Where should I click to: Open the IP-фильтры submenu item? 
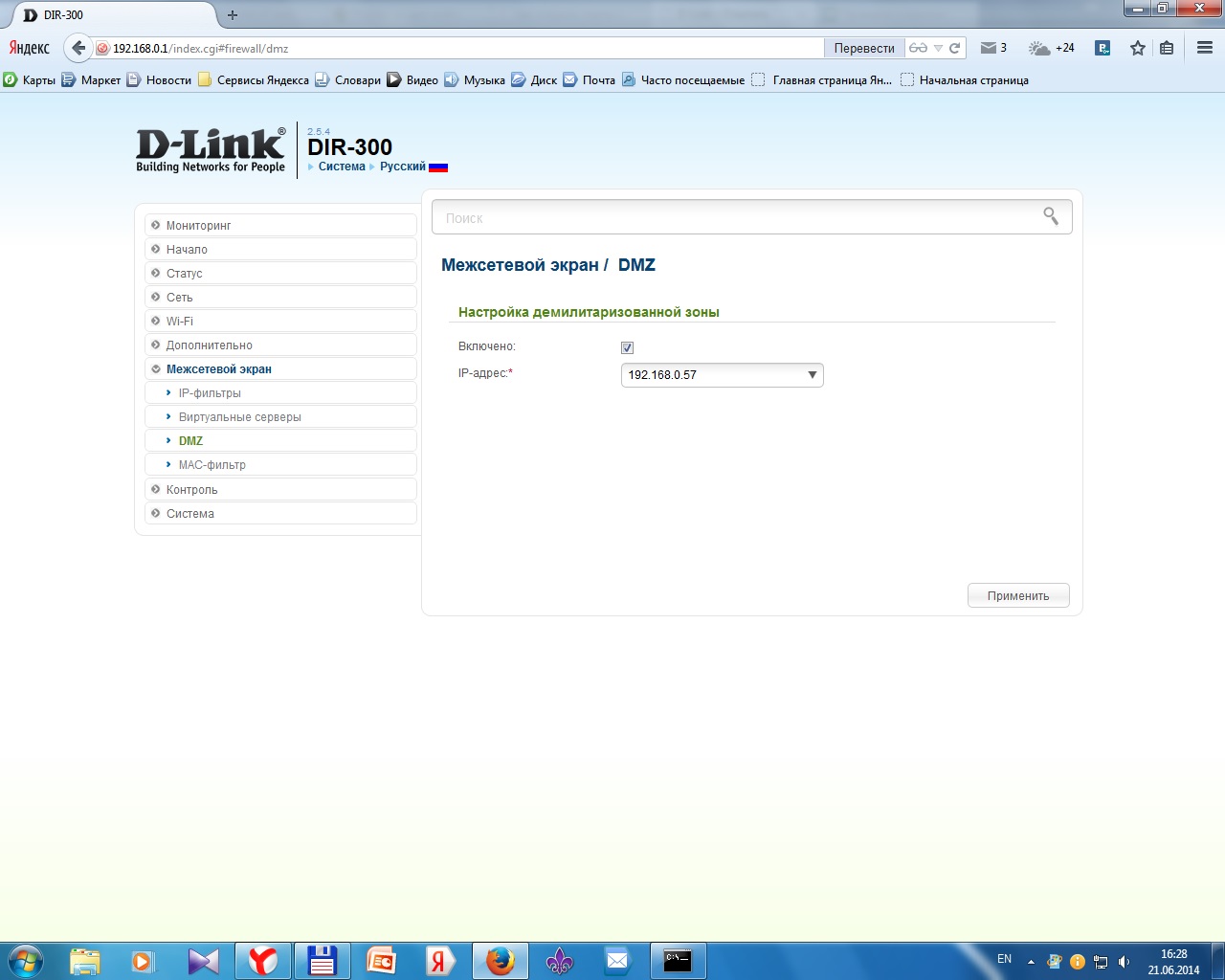coord(280,392)
